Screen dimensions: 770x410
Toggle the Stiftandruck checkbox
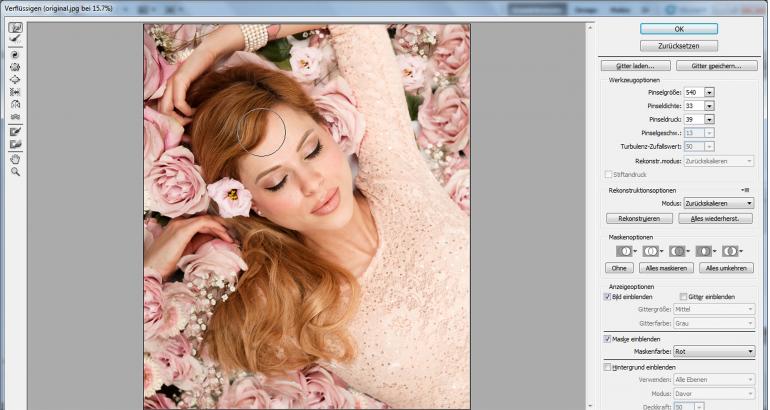tap(608, 174)
